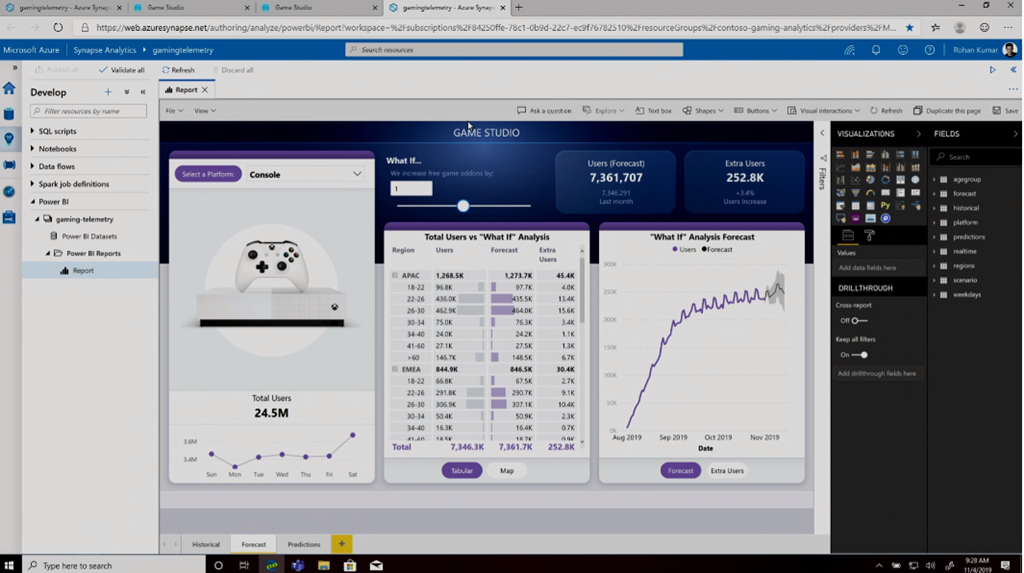
Task: Switch table view to Tabular
Action: (x=462, y=470)
